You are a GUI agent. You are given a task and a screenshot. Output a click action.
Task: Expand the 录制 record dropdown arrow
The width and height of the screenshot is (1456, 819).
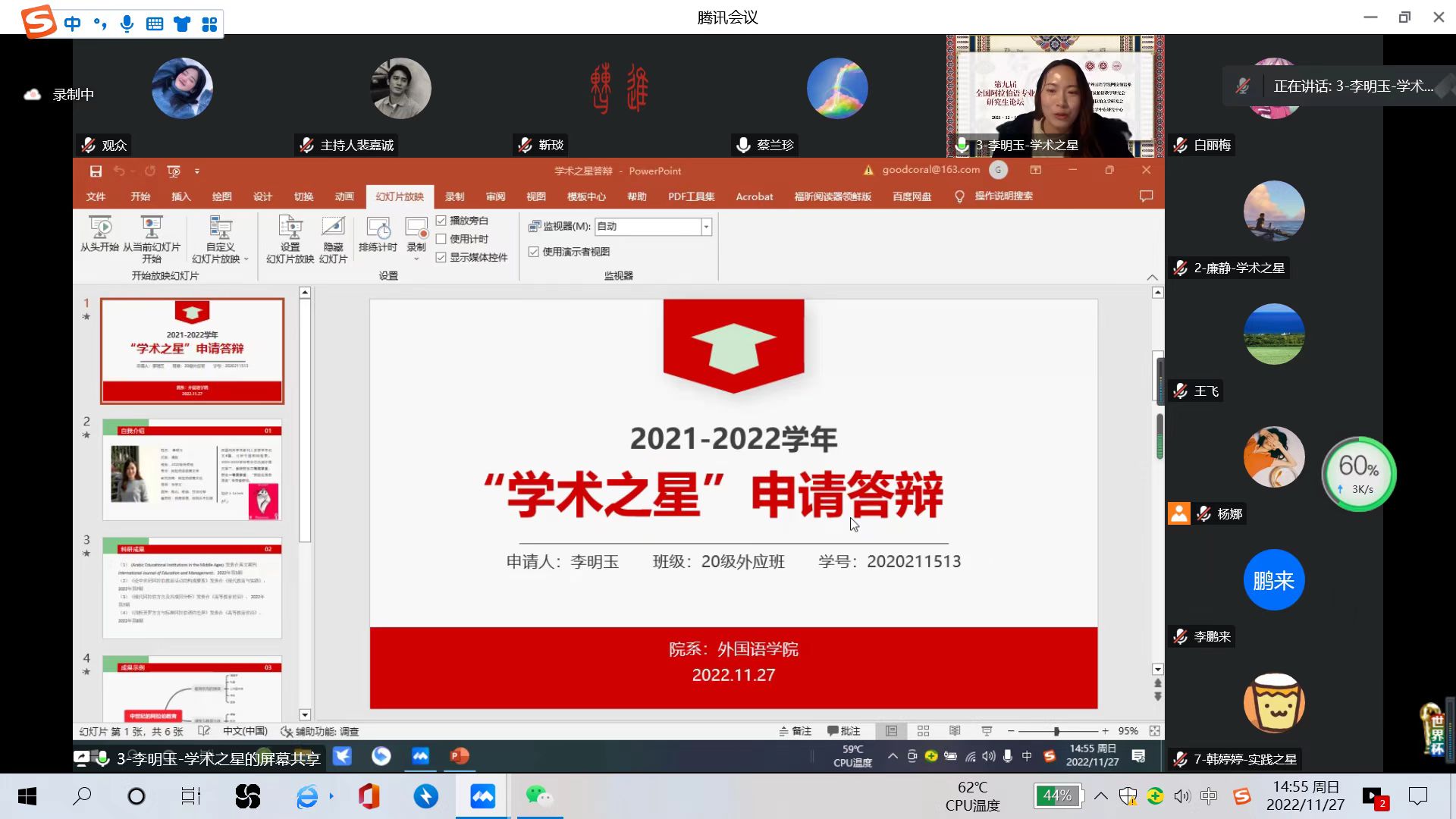click(416, 259)
